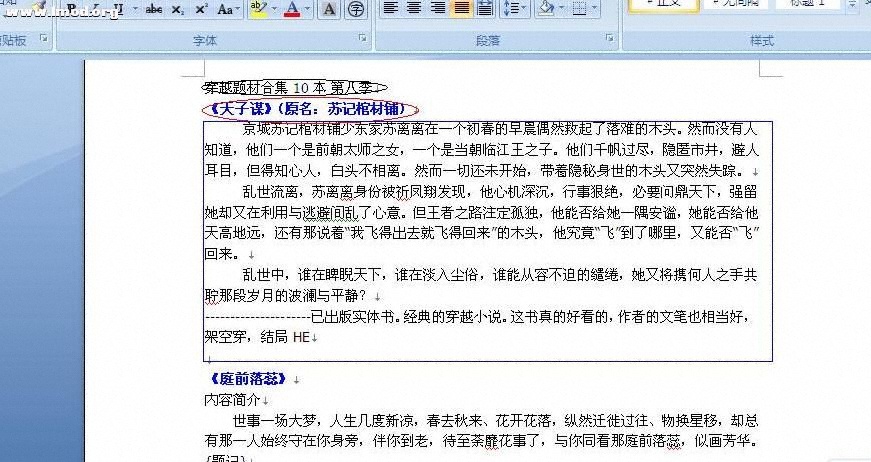The image size is (871, 462).
Task: Open the Change Case Aa dropdown
Action: (228, 9)
